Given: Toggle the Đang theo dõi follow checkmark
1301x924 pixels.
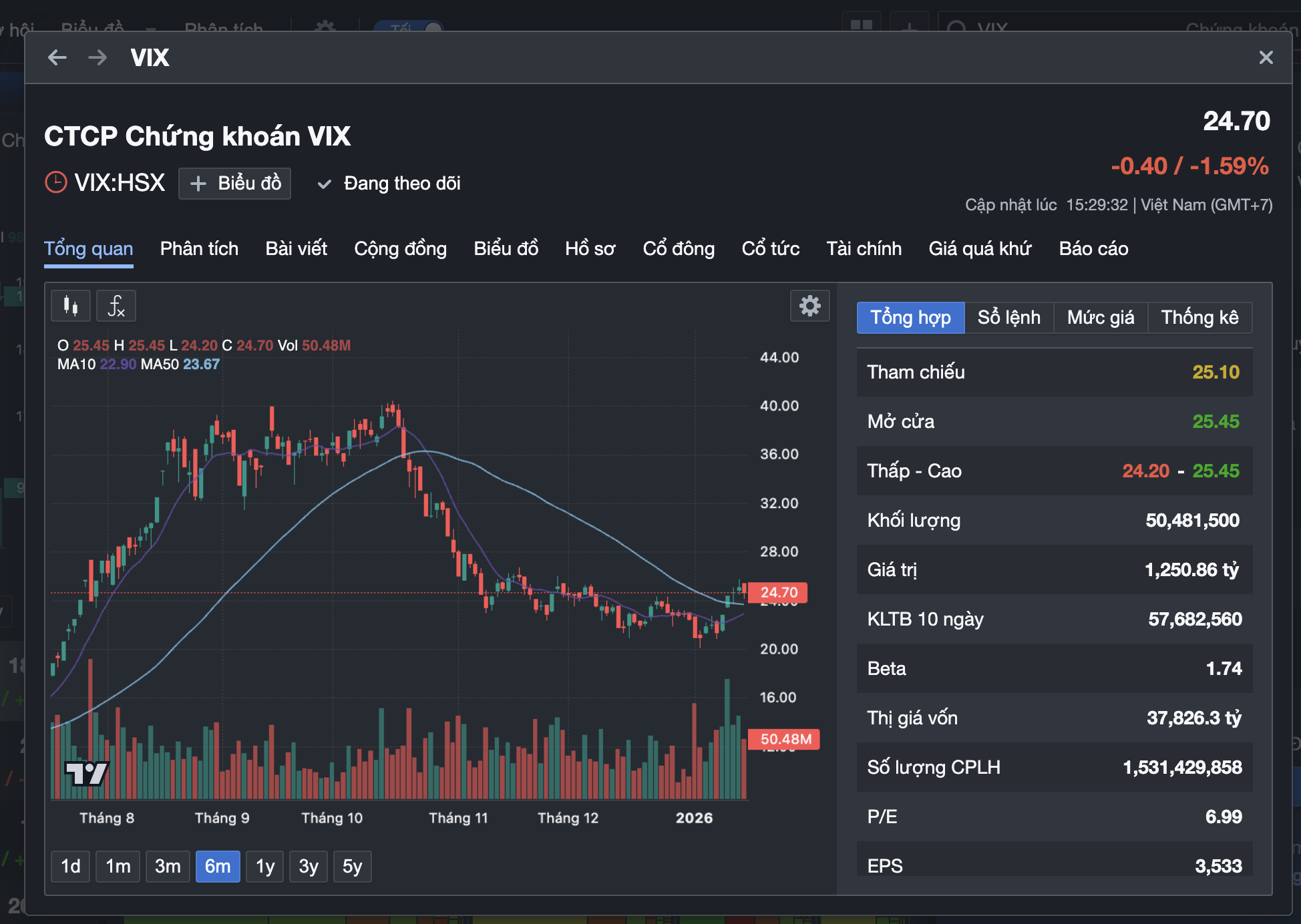Looking at the screenshot, I should point(325,184).
